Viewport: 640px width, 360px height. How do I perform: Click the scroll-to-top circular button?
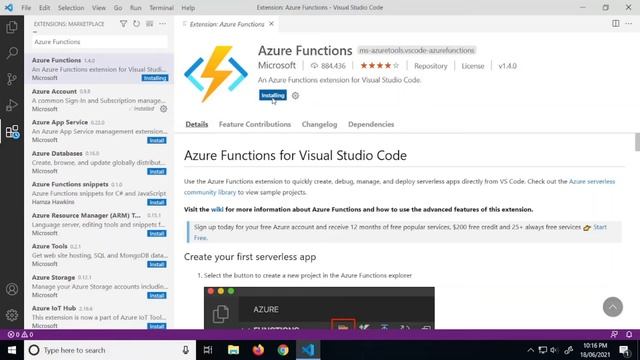click(613, 307)
